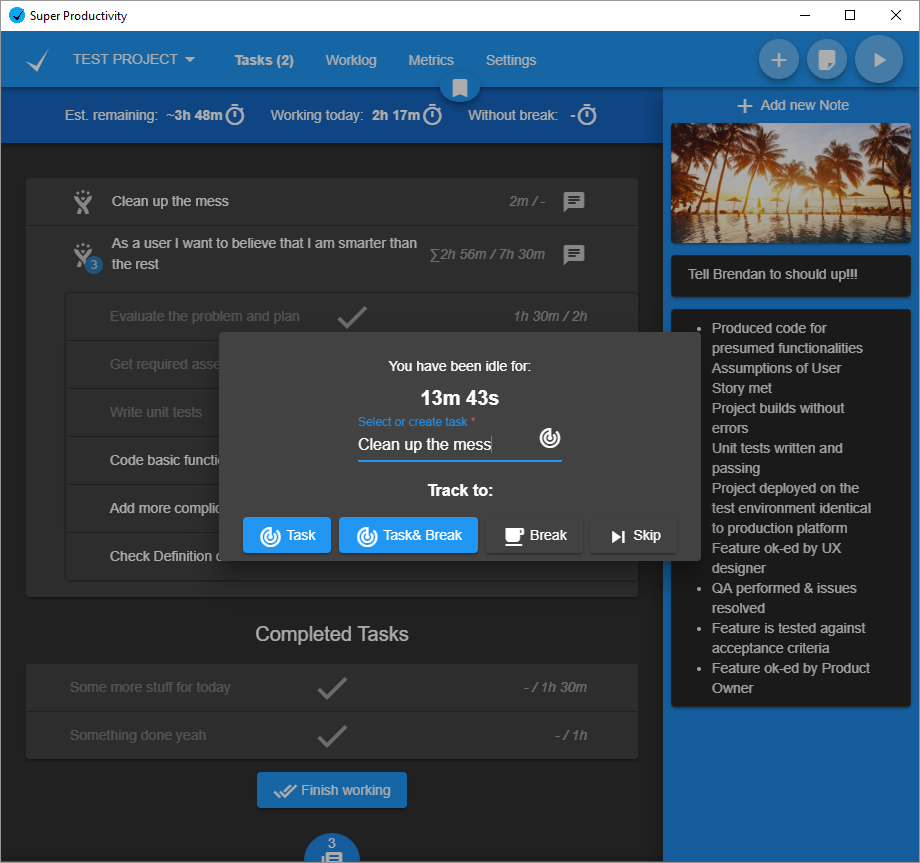Click the Est. remaining timer icon
This screenshot has width=920, height=863.
point(235,115)
